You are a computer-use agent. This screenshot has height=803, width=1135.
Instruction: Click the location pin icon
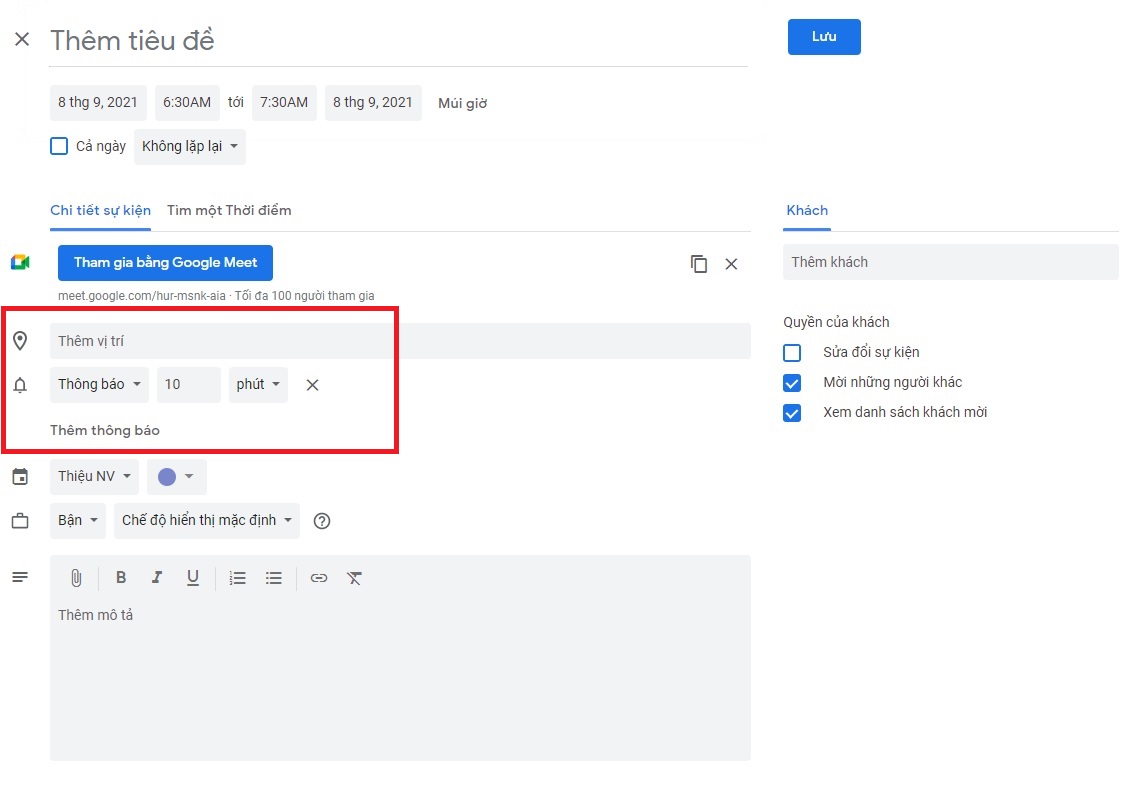click(x=20, y=341)
